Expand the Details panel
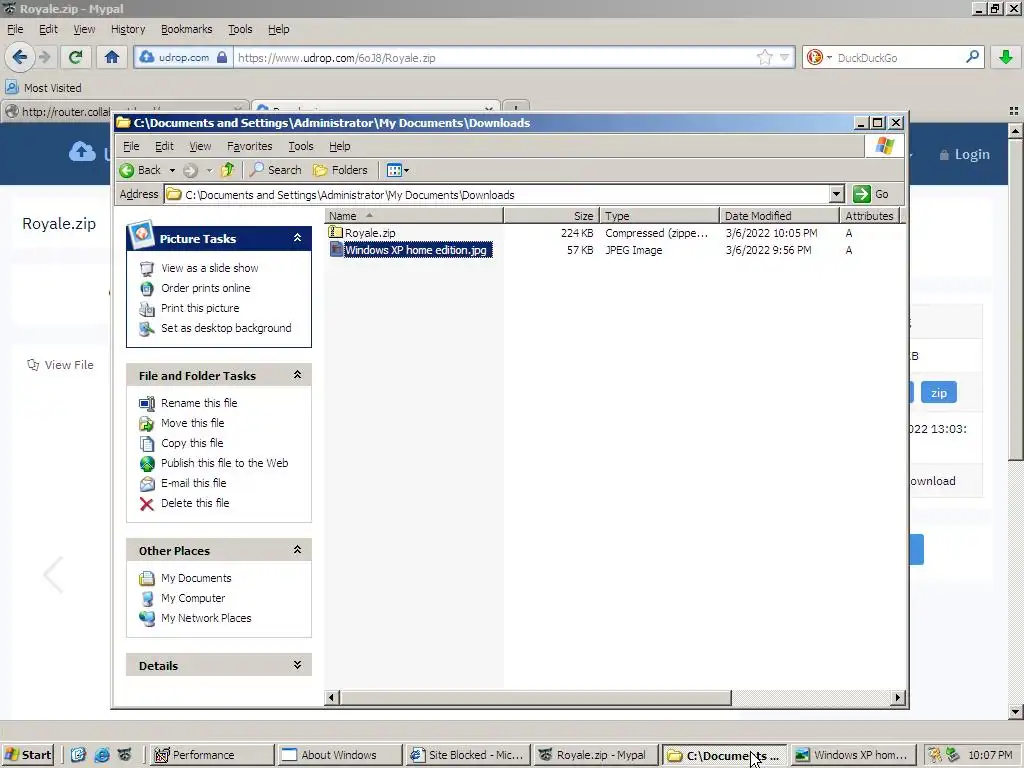Image resolution: width=1024 pixels, height=768 pixels. pos(297,665)
